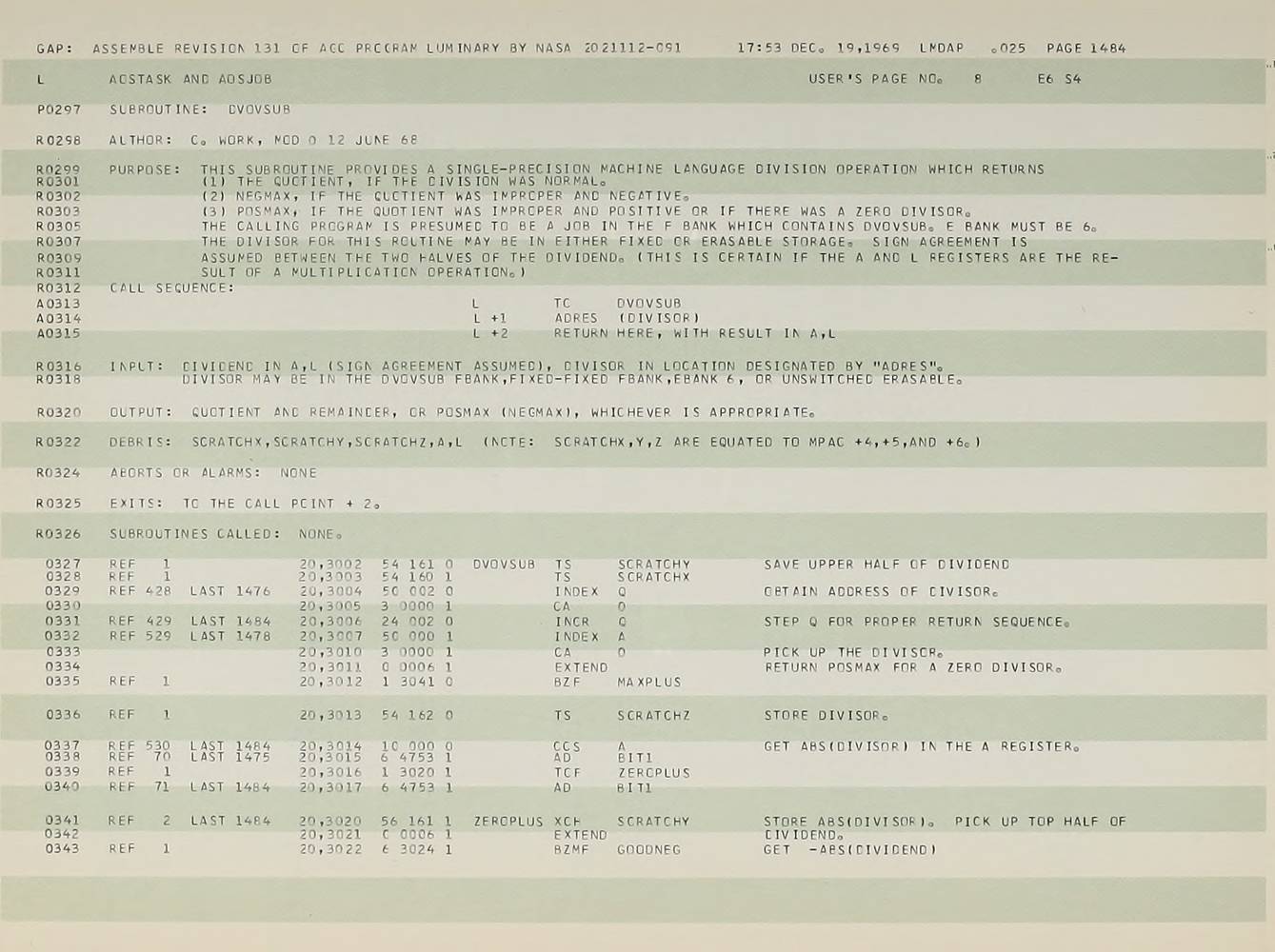Click address '20,3002' on line 0327
The image size is (1275, 952).
pos(330,564)
